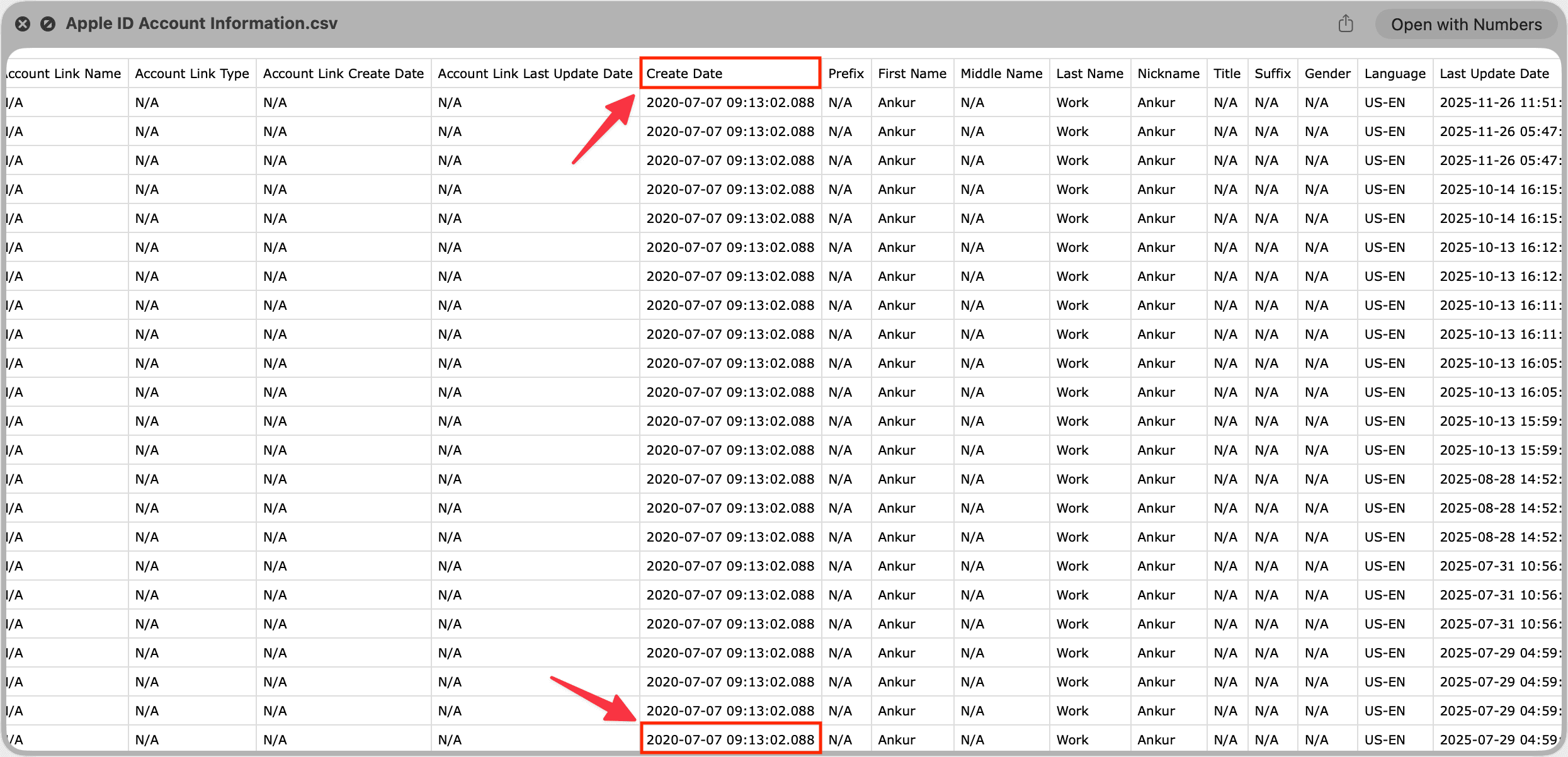1568x757 pixels.
Task: Click a US-EN cell in the Language column
Action: pos(1385,102)
